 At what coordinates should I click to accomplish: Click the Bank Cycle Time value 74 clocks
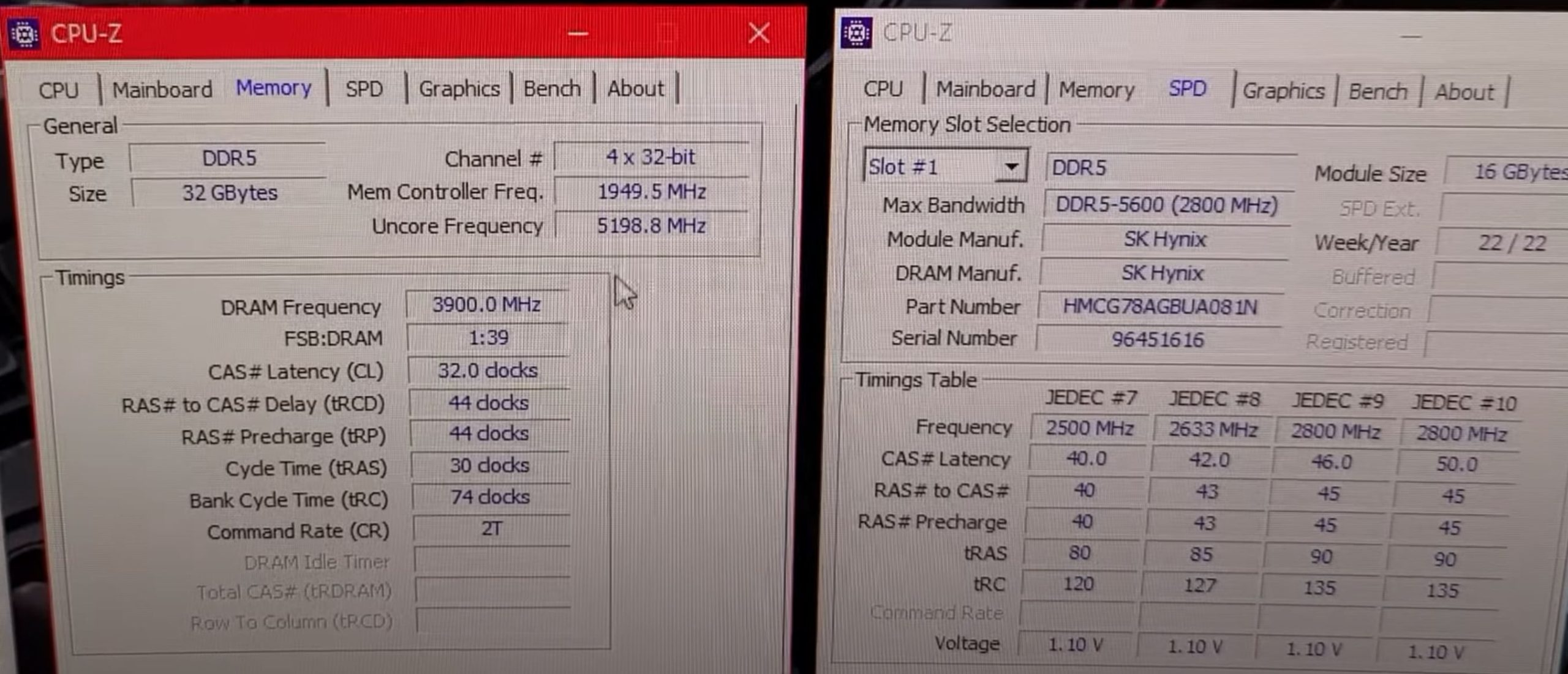[491, 496]
